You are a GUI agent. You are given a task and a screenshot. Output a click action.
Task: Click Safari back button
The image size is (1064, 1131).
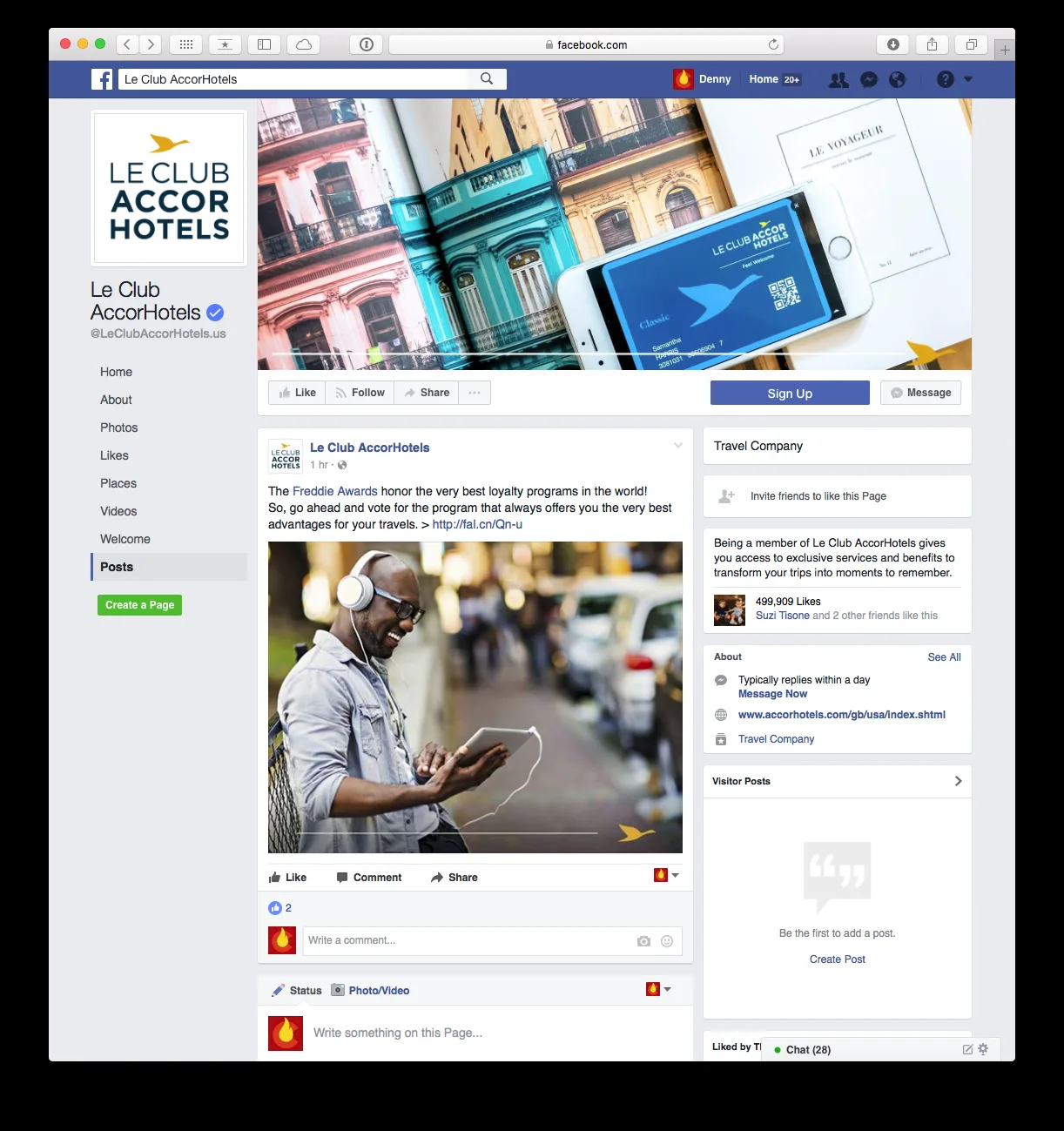127,44
